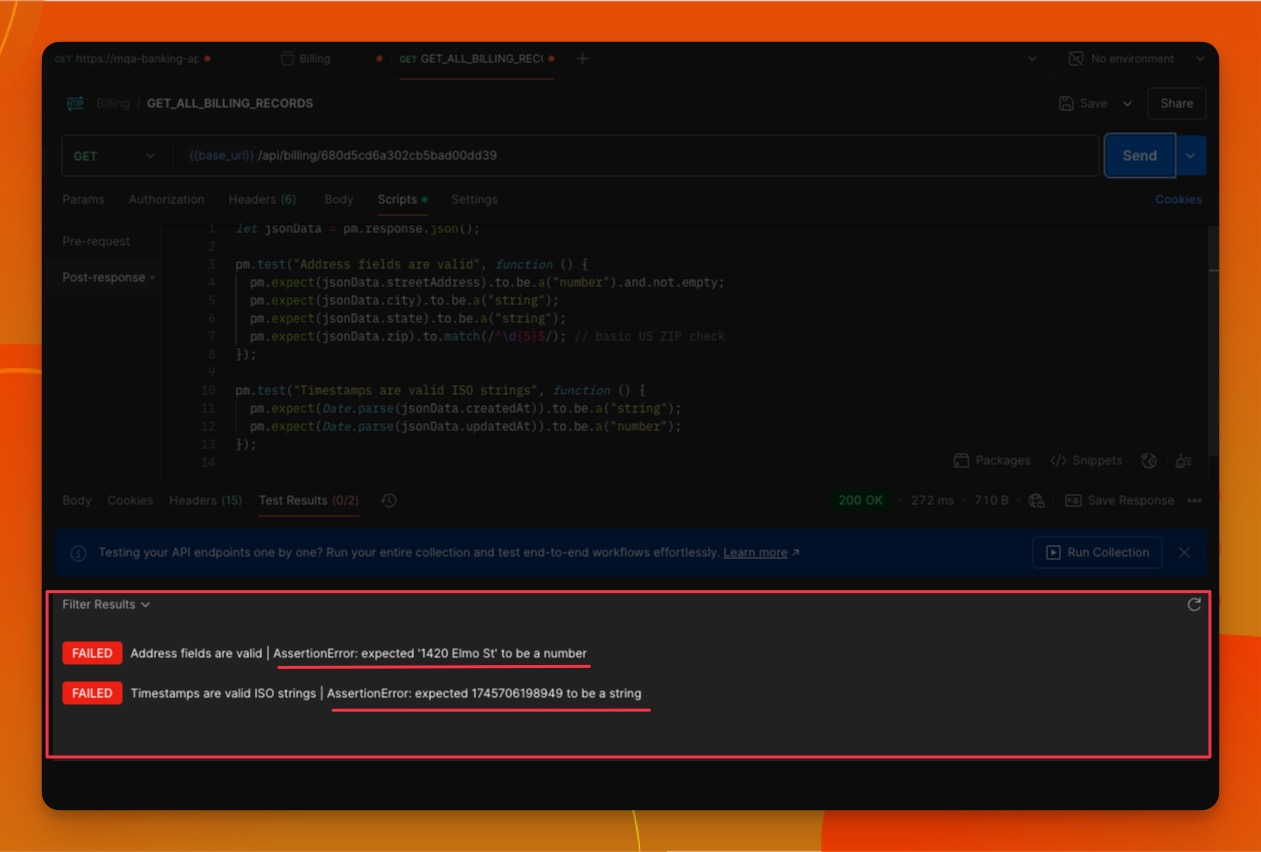Open Packages in script editor
Viewport: 1261px width, 852px height.
click(992, 461)
